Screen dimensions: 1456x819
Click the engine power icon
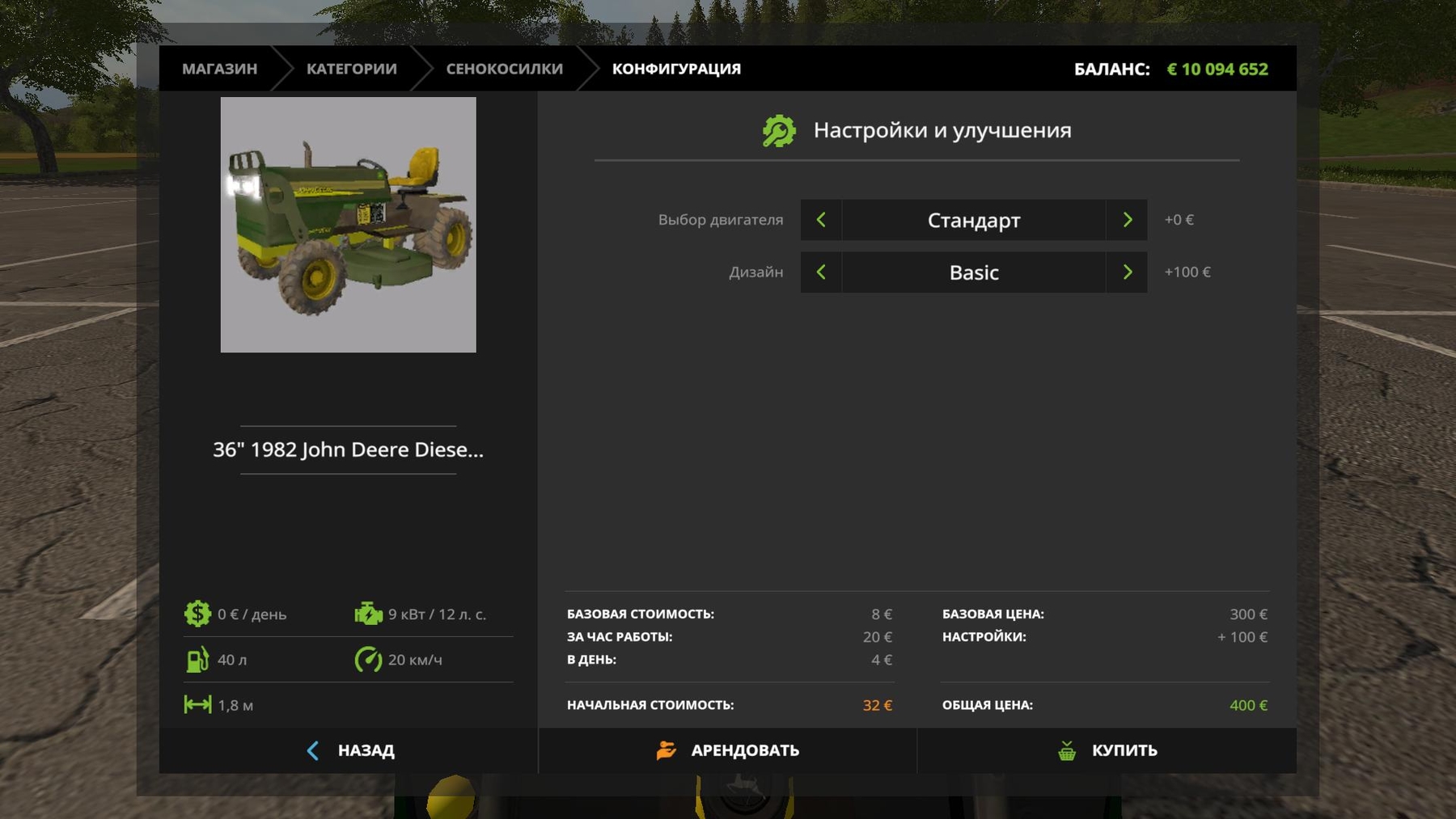(368, 614)
